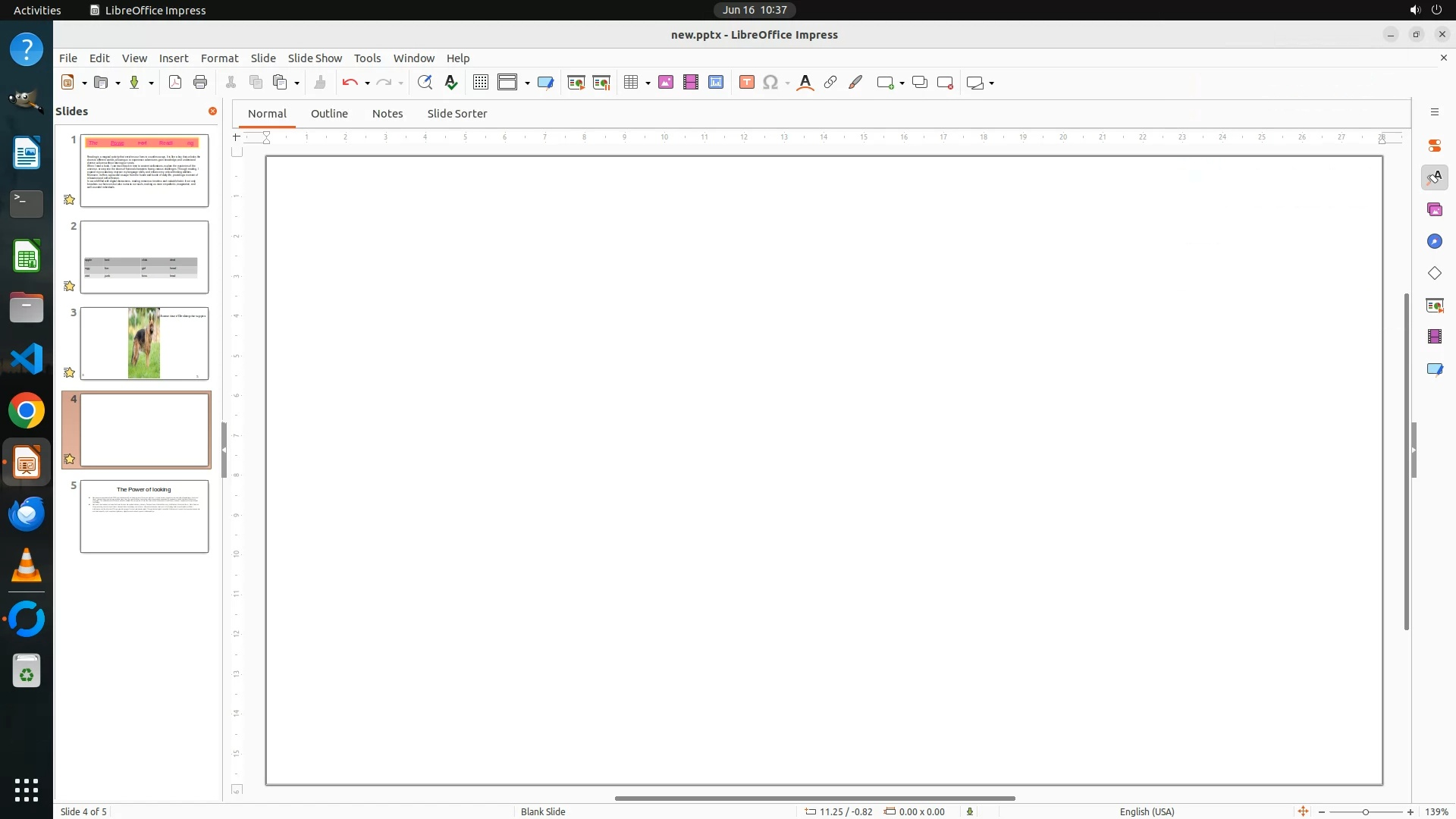
Task: Click the Print icon in toolbar
Action: pyautogui.click(x=200, y=83)
